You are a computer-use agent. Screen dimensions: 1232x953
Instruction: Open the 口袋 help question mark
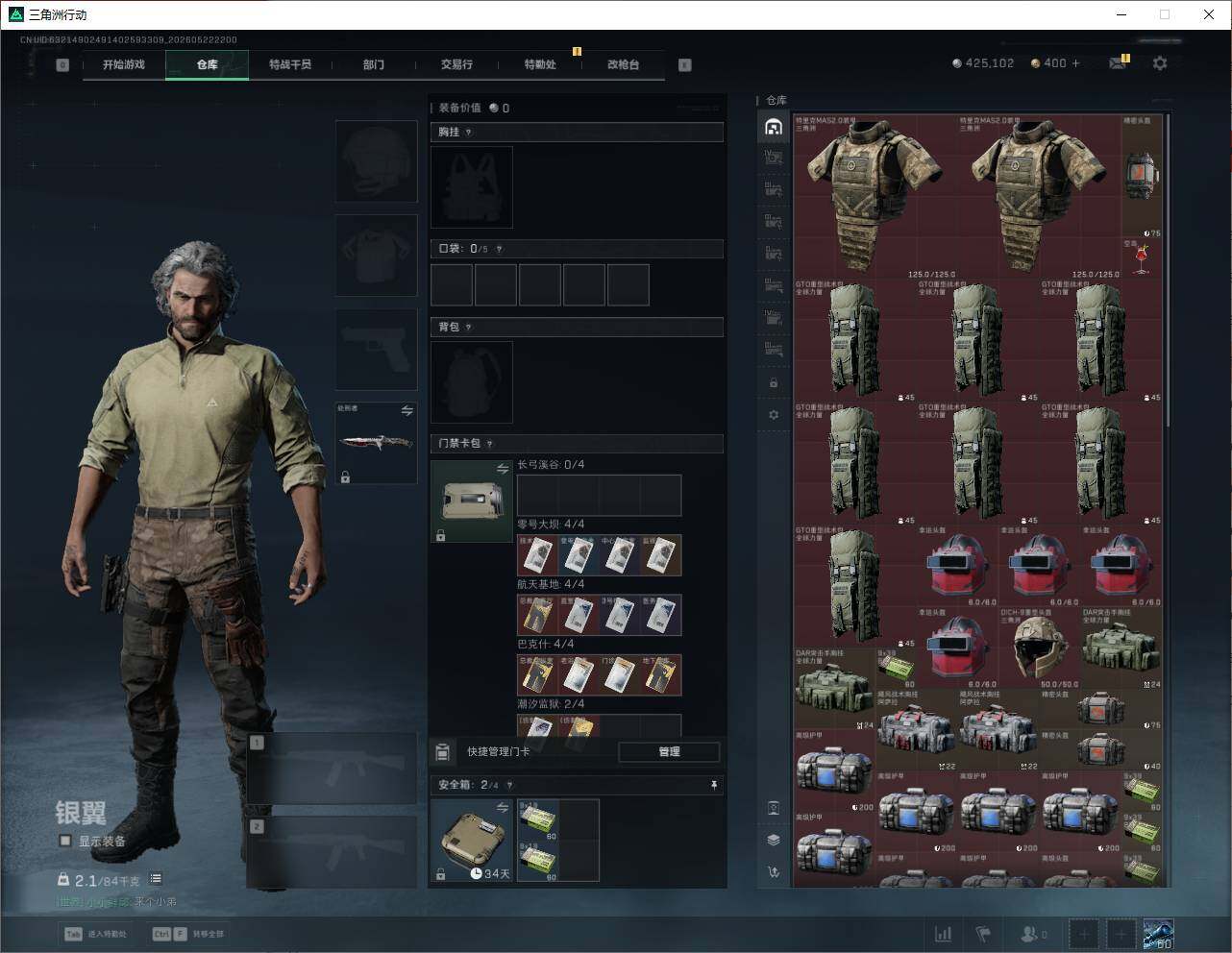pyautogui.click(x=499, y=249)
